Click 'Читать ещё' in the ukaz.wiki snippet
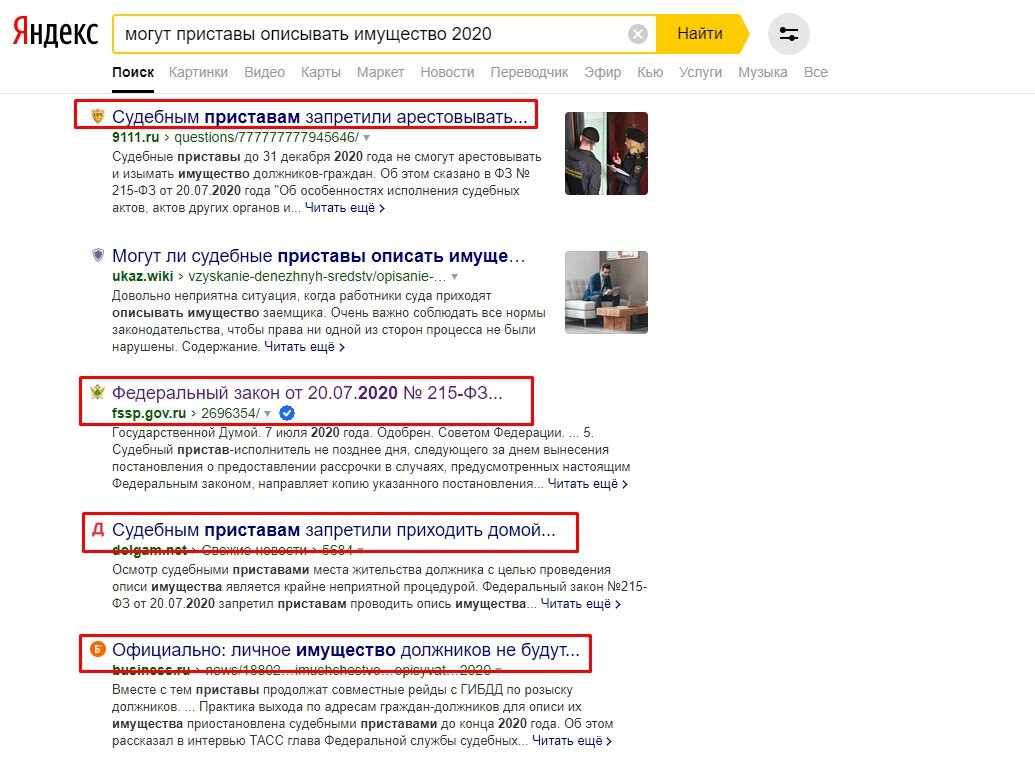This screenshot has width=1035, height=777. pos(304,346)
